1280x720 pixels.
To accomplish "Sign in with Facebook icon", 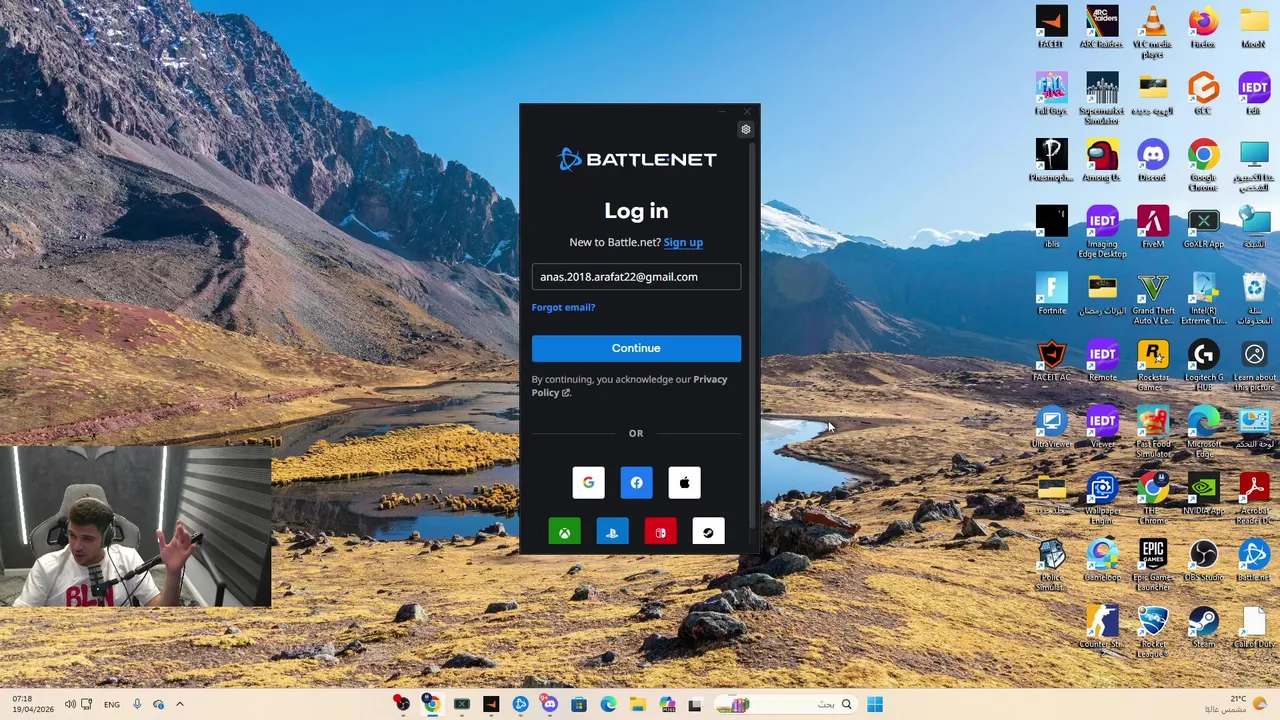I will (x=636, y=483).
